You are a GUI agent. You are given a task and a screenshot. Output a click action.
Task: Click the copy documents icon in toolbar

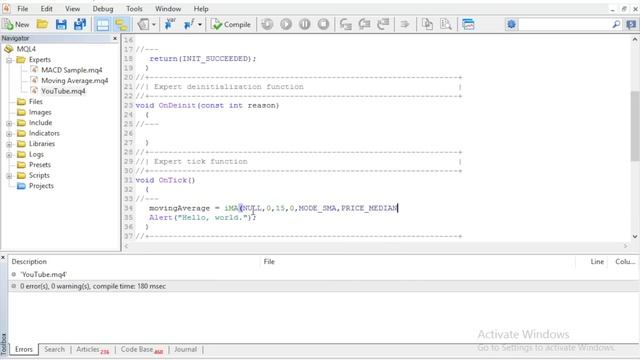[427, 24]
